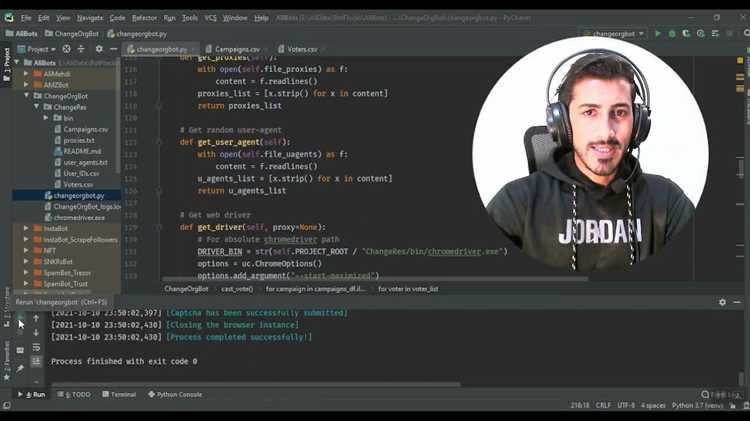This screenshot has height=421, width=750.
Task: Open the Refactor menu
Action: click(144, 17)
